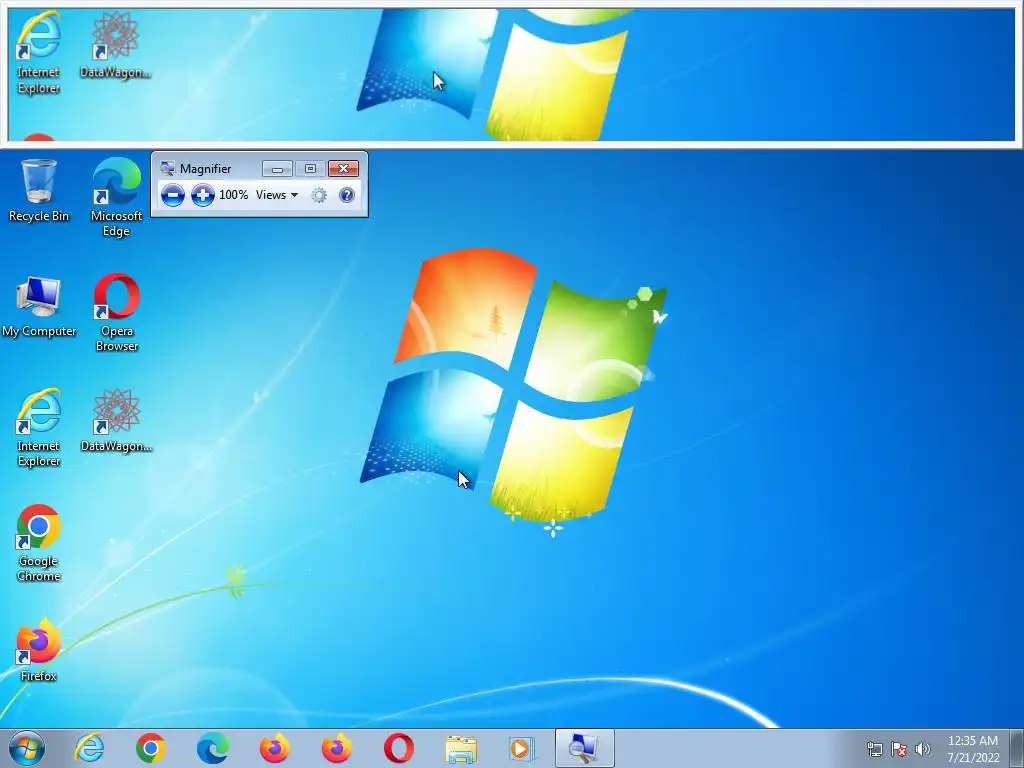
Task: Select the Opera Browser desktop shortcut
Action: 116,313
